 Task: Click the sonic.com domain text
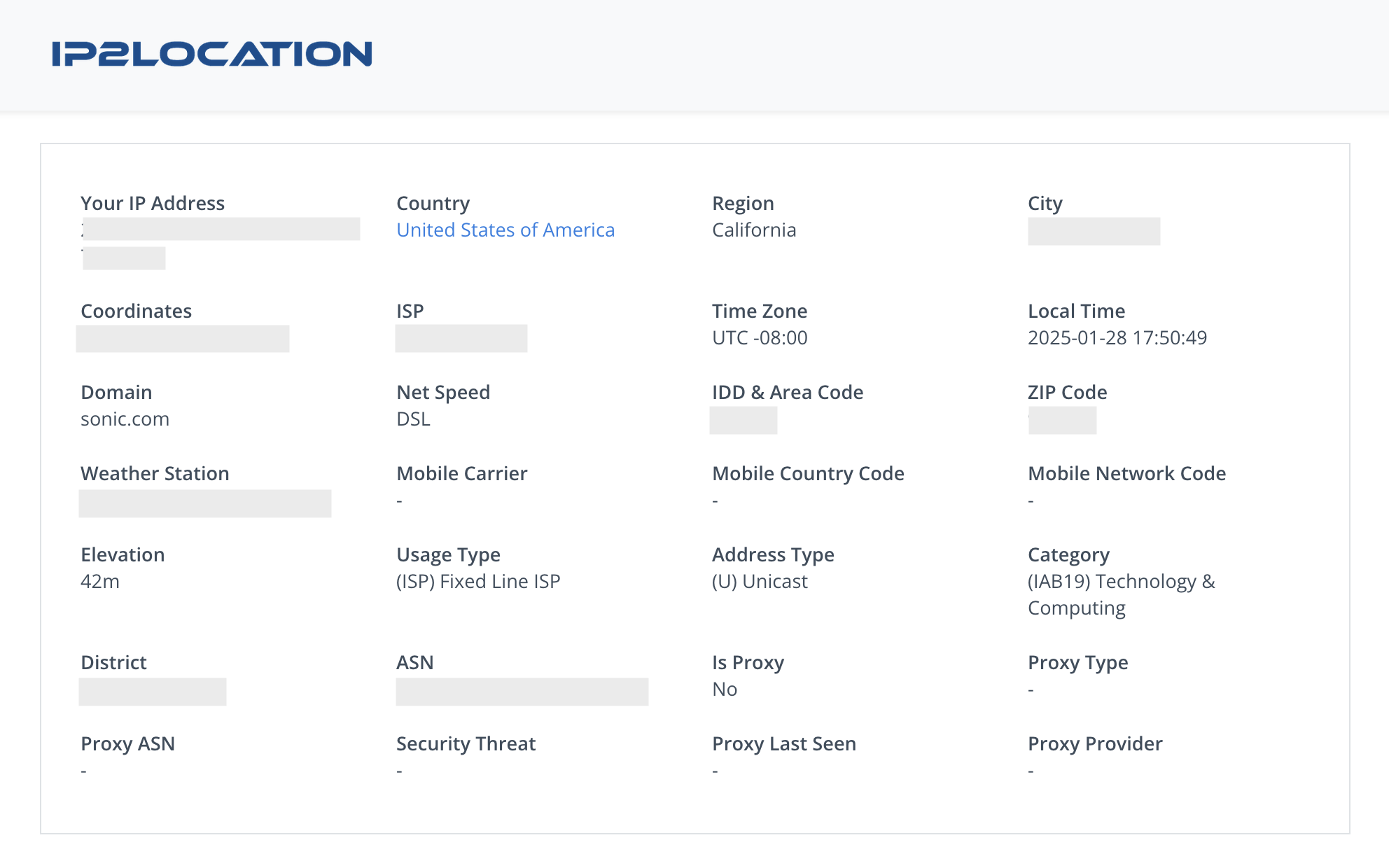pyautogui.click(x=125, y=419)
